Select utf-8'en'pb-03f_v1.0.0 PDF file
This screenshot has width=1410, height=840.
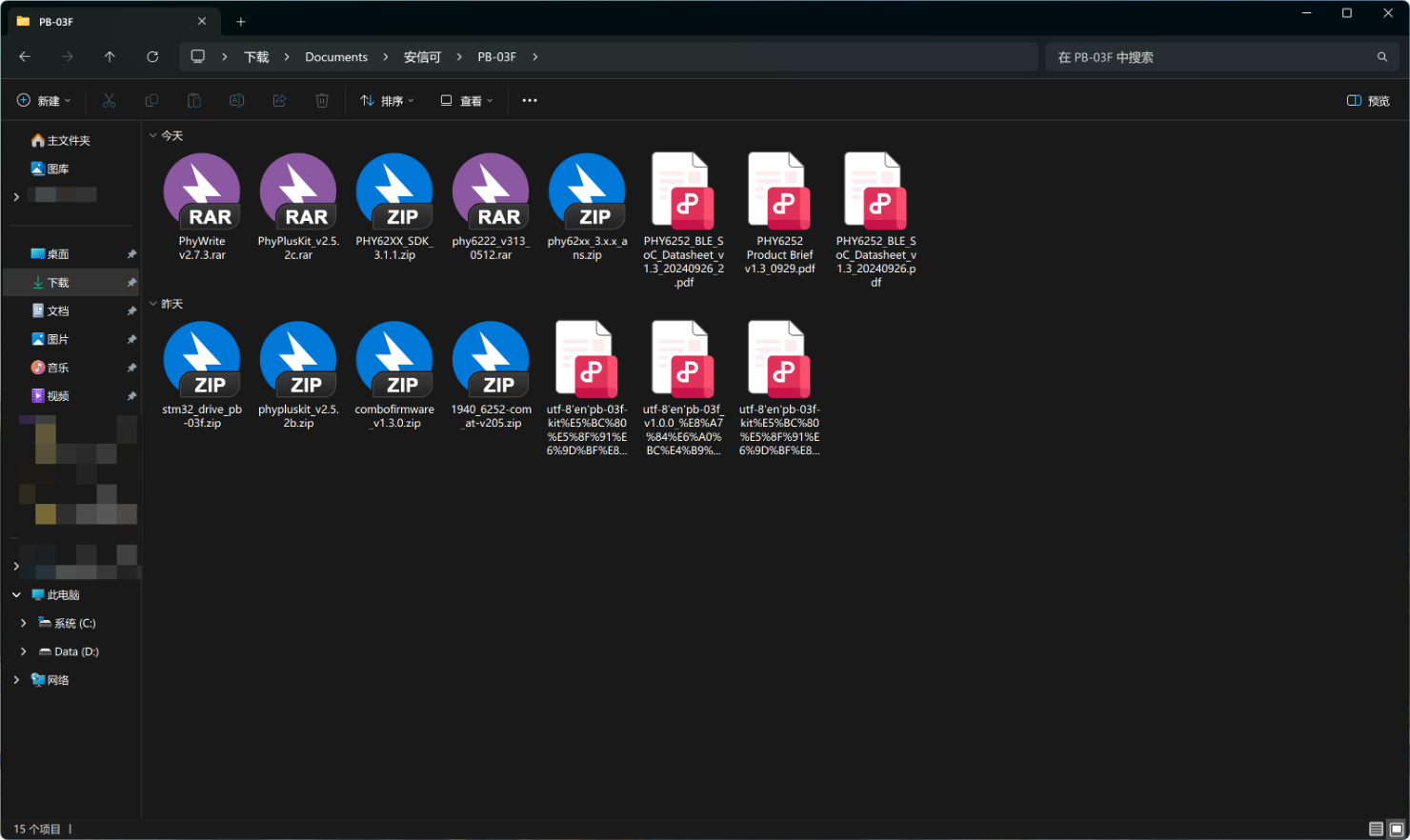click(683, 389)
